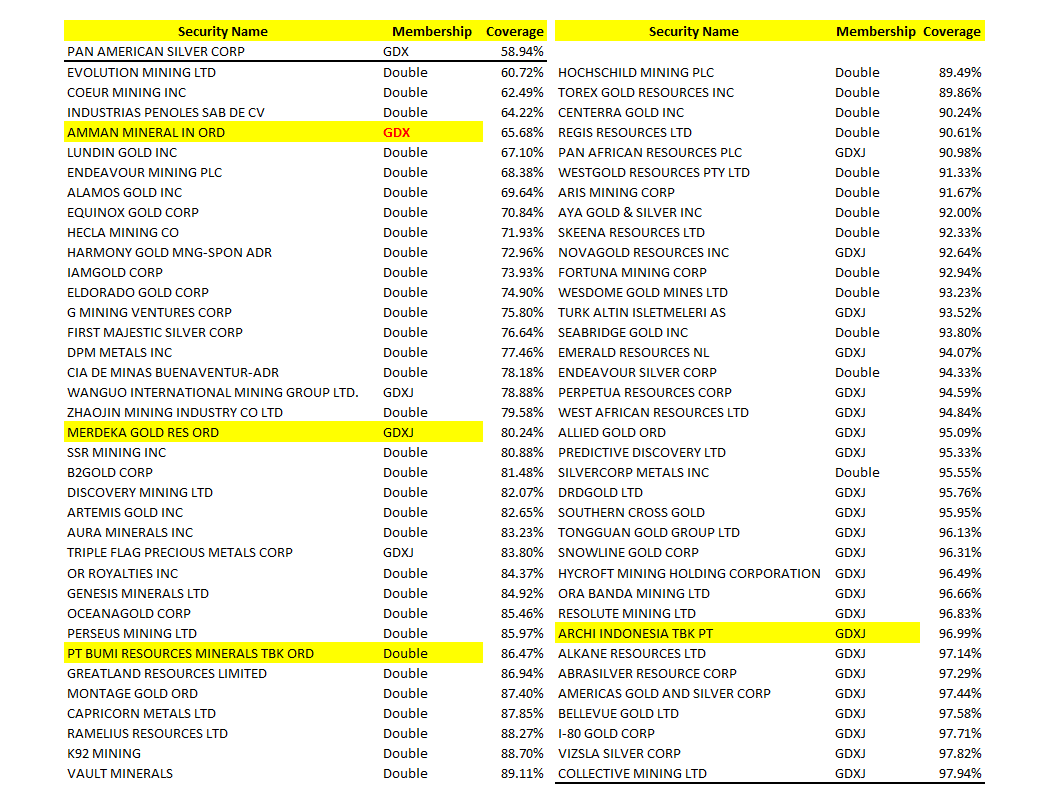Select the 97.94% coverage value
1049x804 pixels.
(x=960, y=775)
